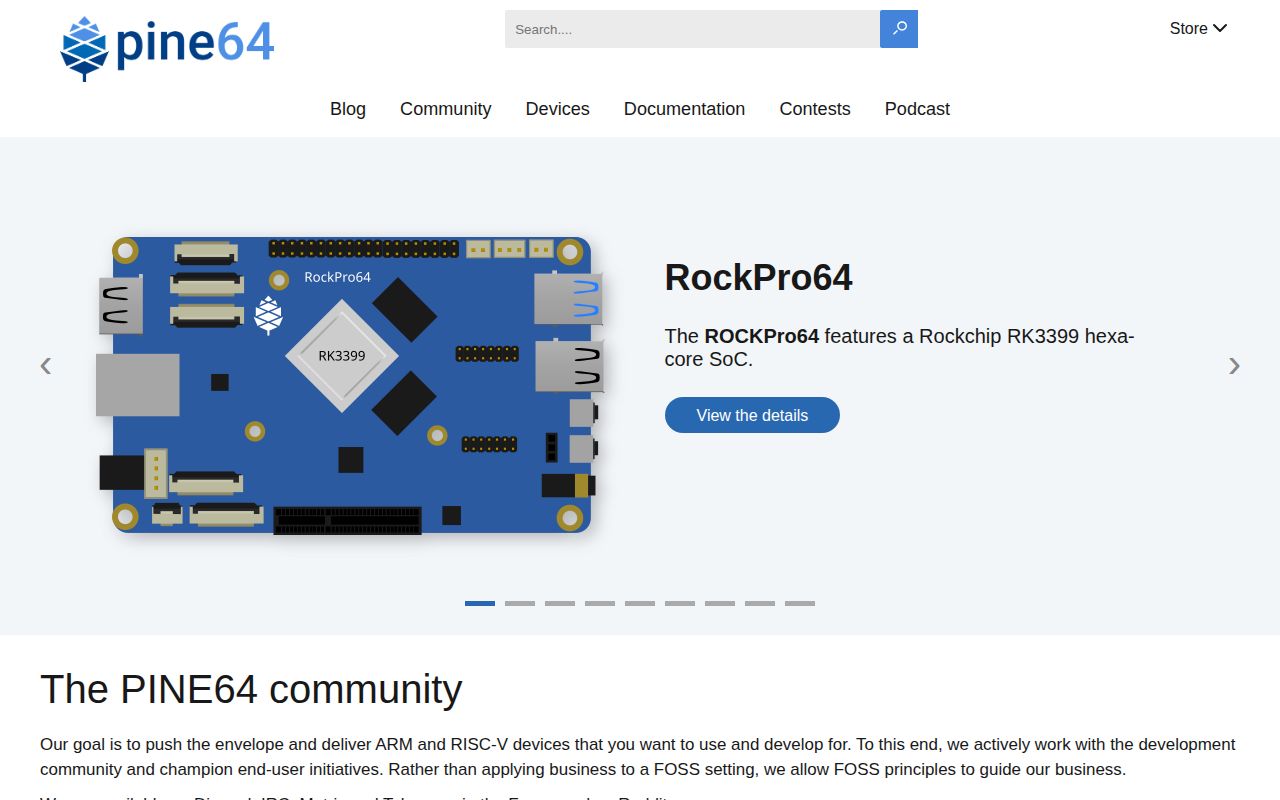Open the Podcast page link
The height and width of the screenshot is (800, 1280).
point(916,109)
